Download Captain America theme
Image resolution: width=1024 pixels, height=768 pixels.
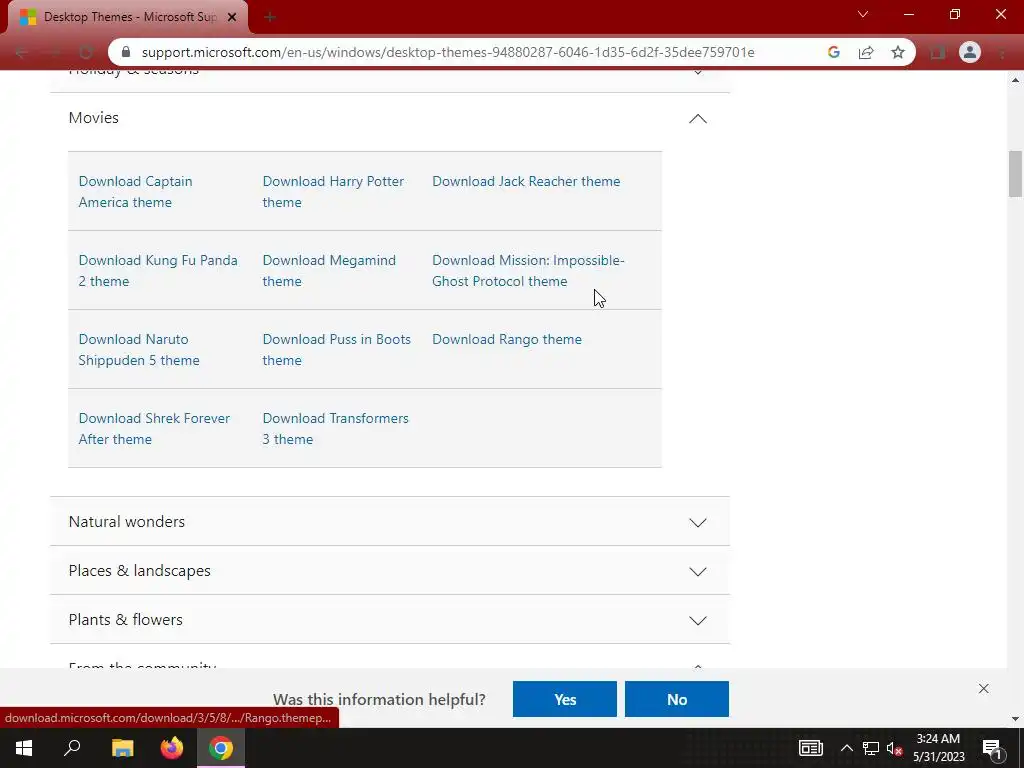[135, 191]
